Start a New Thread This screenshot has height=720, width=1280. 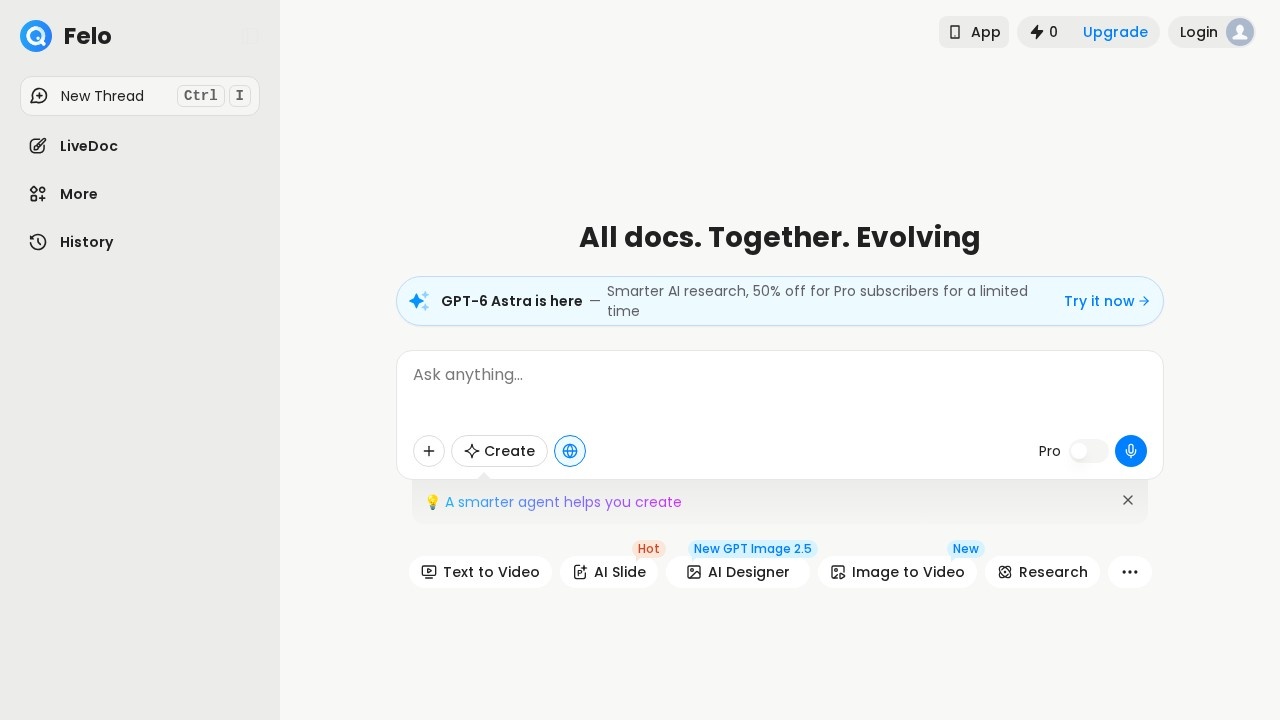coord(140,96)
